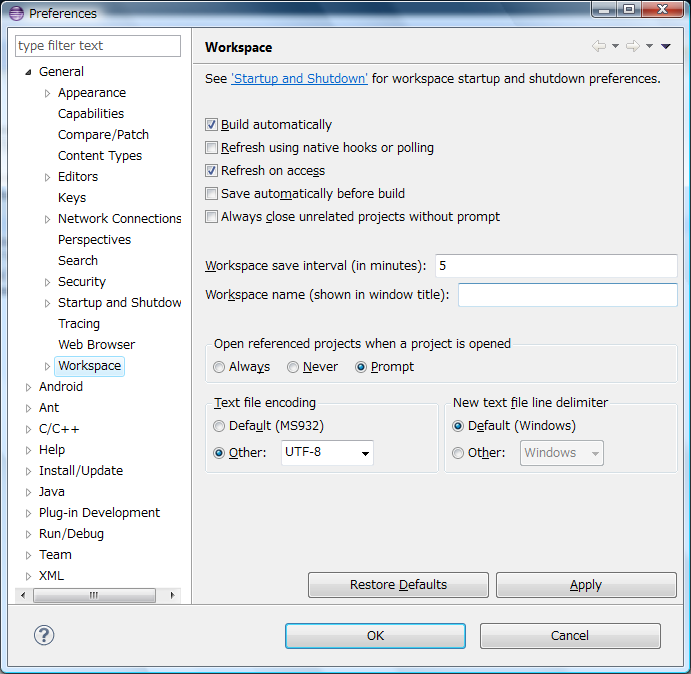Click the Cancel button
The width and height of the screenshot is (691, 674).
click(x=570, y=636)
